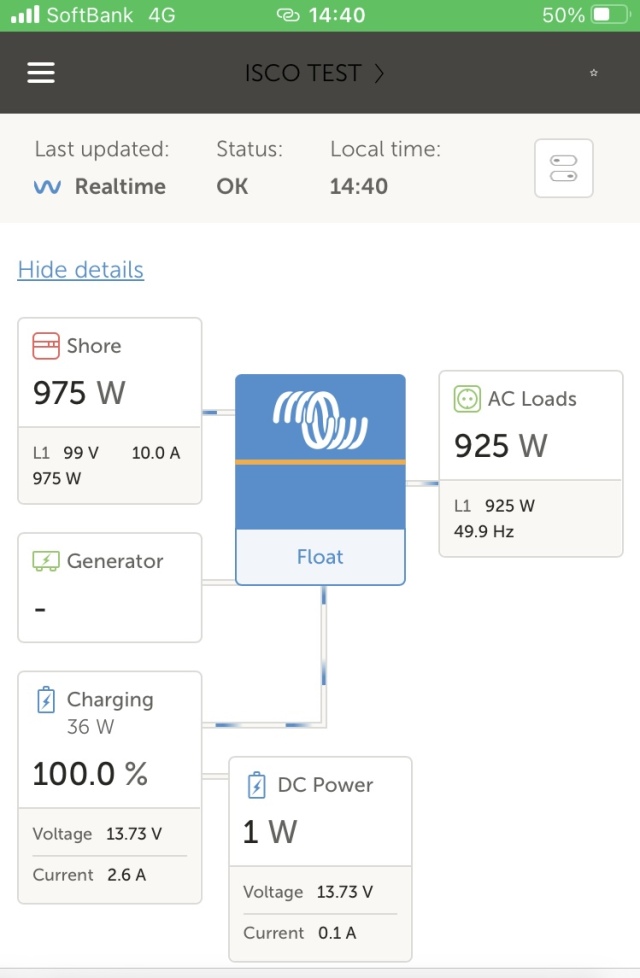Viewport: 640px width, 978px height.
Task: Select DC Power Current 0.1 A row
Action: (320, 933)
